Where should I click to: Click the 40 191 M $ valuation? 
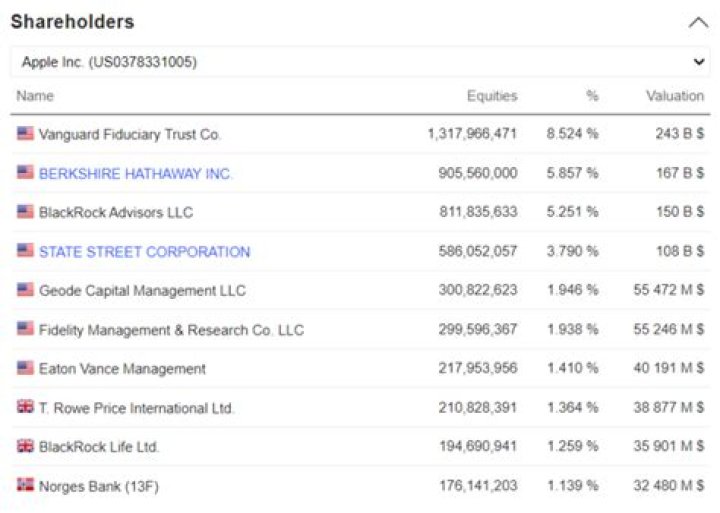click(669, 368)
